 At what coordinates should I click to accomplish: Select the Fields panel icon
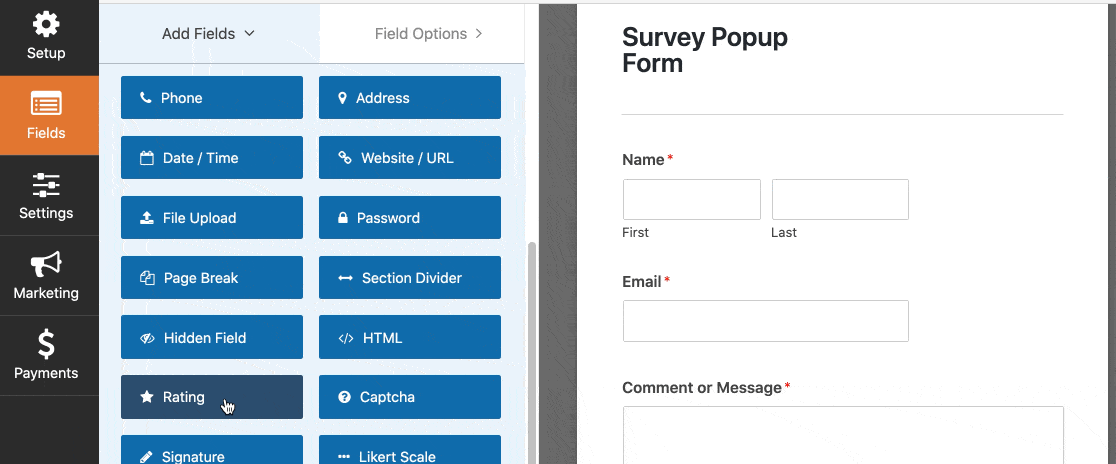tap(46, 104)
